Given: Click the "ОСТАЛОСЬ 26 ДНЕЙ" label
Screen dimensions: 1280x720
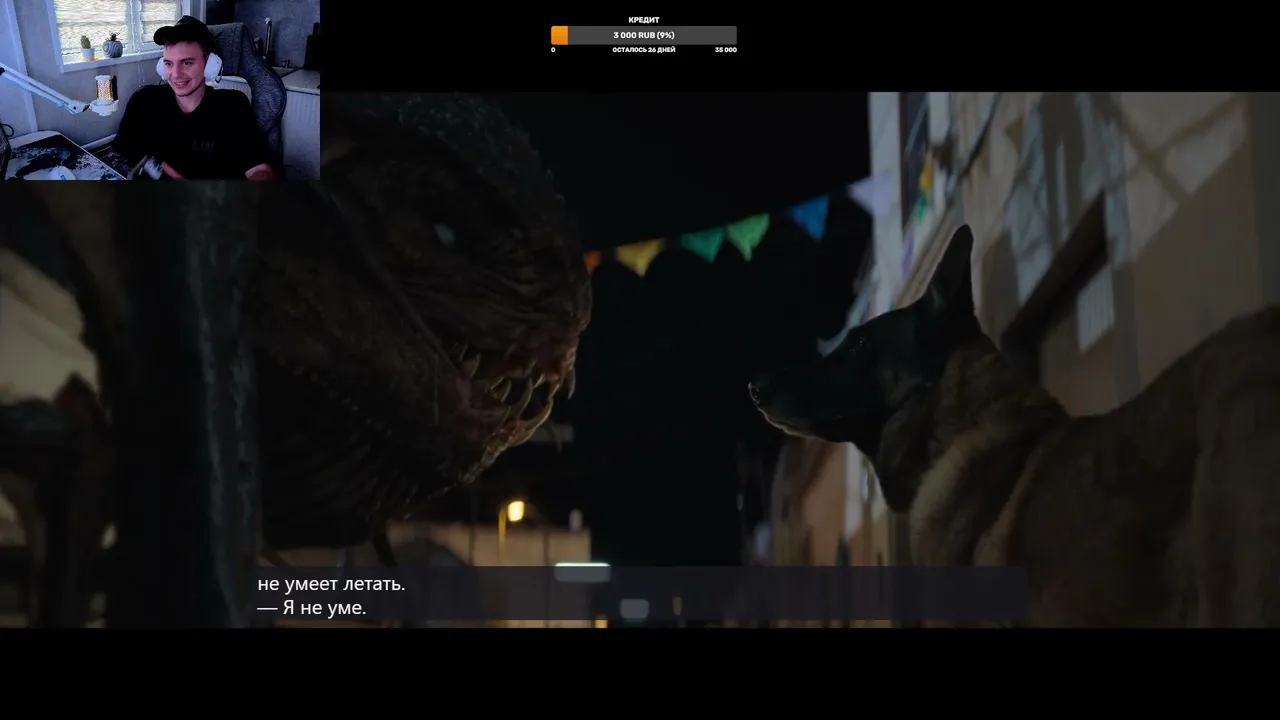Looking at the screenshot, I should (644, 50).
